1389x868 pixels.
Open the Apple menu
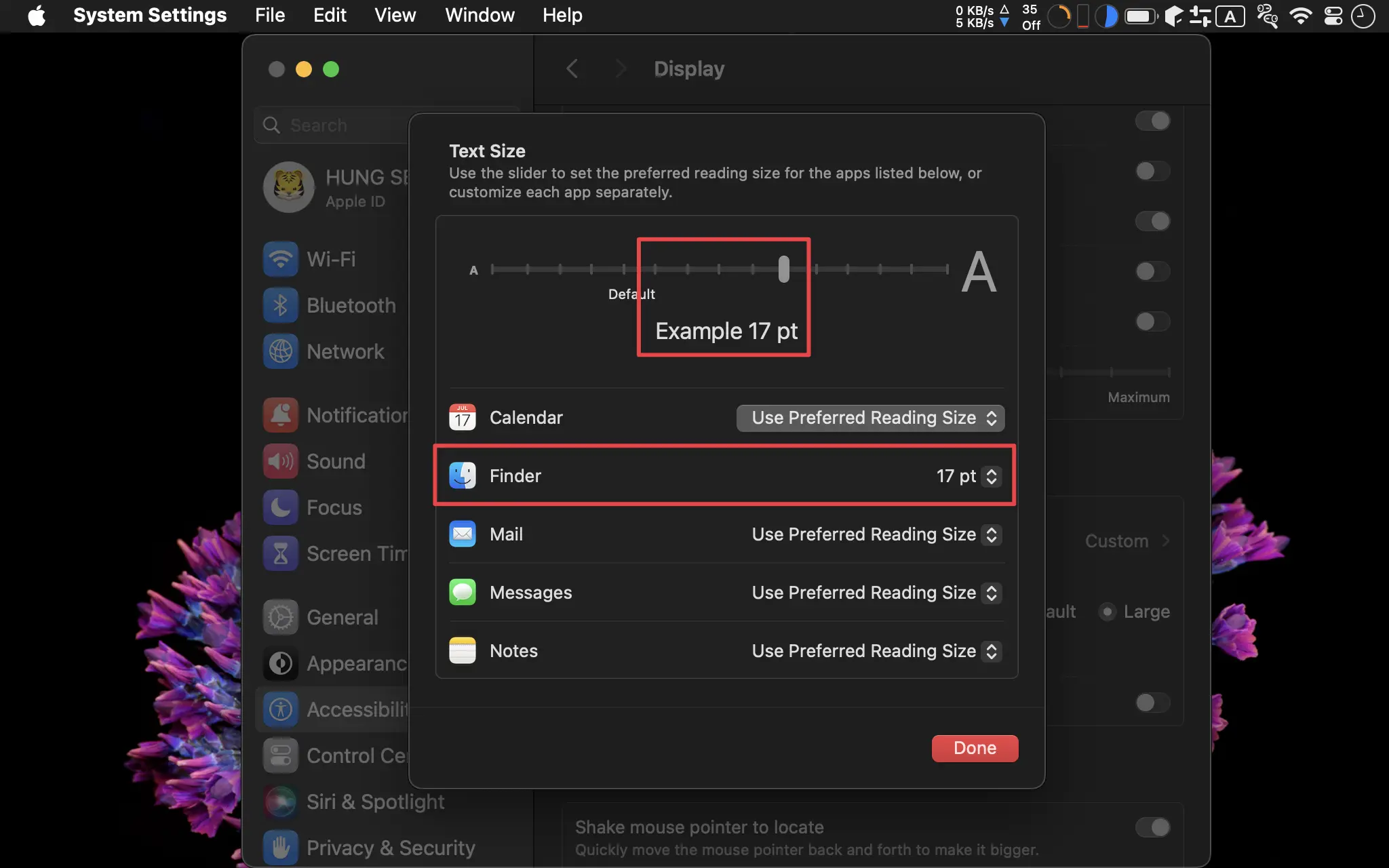37,15
